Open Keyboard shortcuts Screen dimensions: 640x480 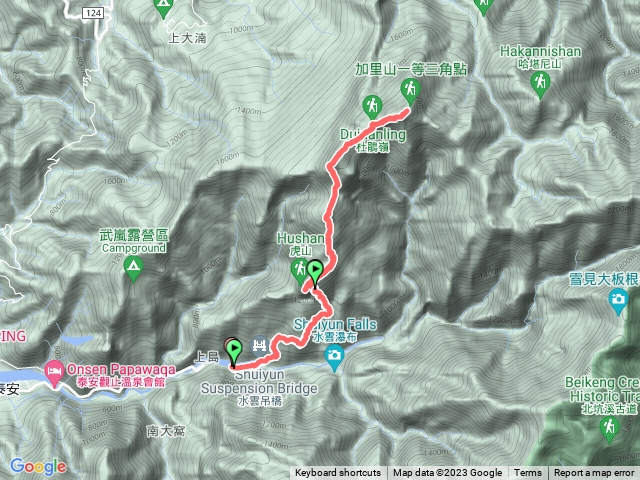[x=338, y=473]
